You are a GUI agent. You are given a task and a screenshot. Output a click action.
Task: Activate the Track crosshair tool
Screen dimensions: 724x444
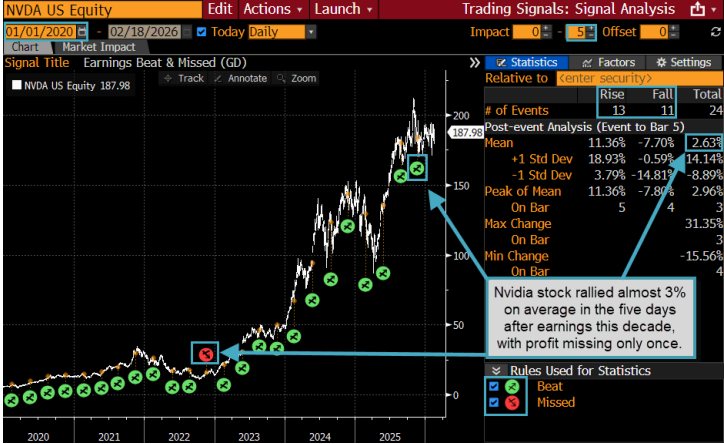186,78
